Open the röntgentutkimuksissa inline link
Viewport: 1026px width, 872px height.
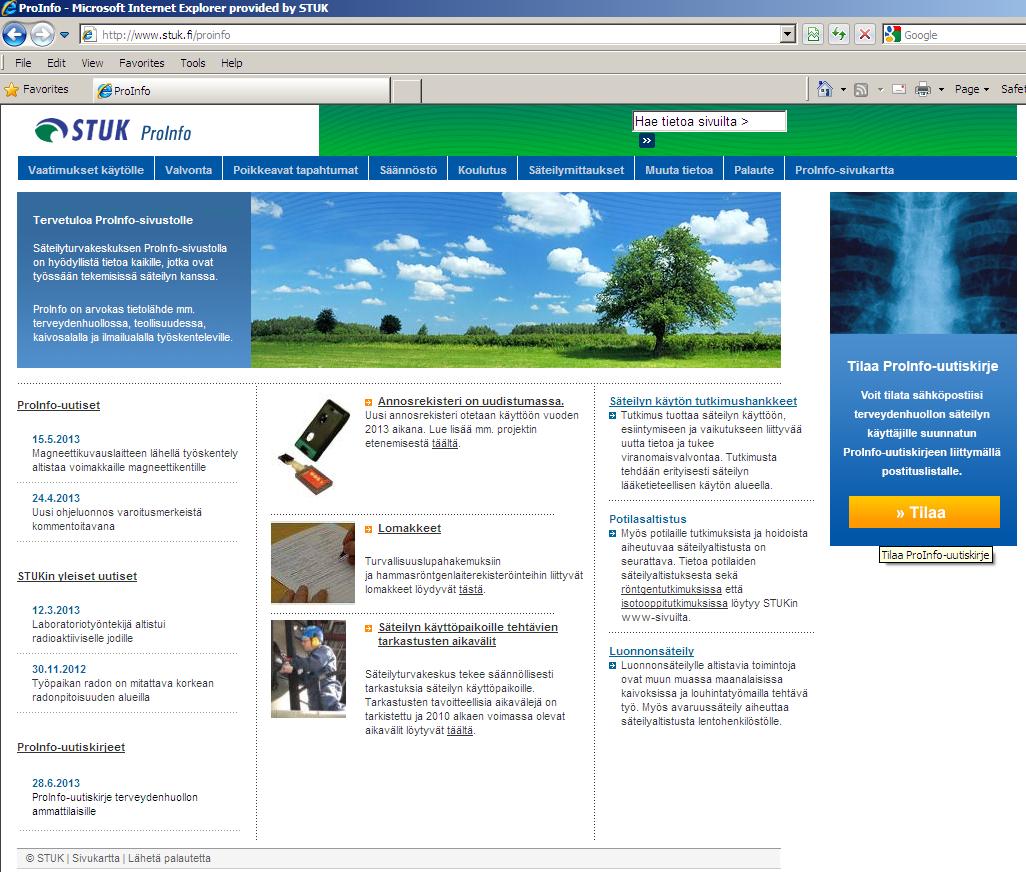point(671,589)
